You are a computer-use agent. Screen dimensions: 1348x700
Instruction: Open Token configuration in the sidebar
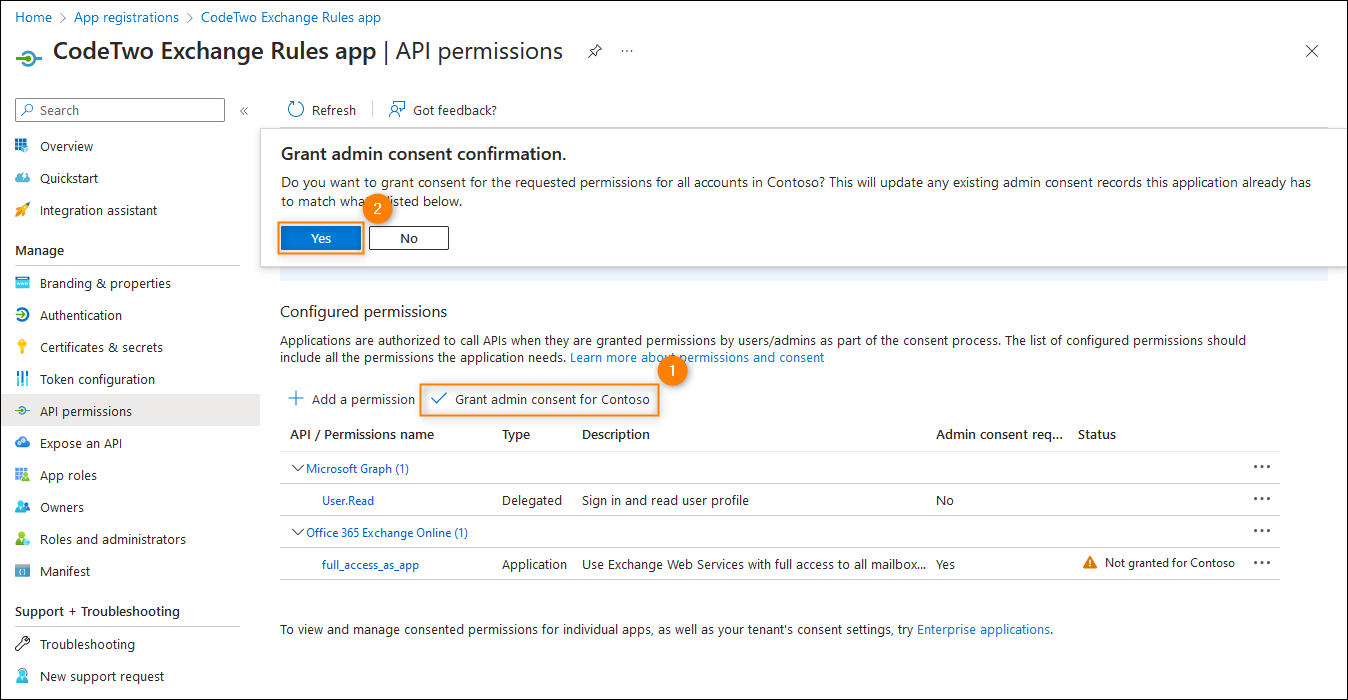pyautogui.click(x=97, y=379)
